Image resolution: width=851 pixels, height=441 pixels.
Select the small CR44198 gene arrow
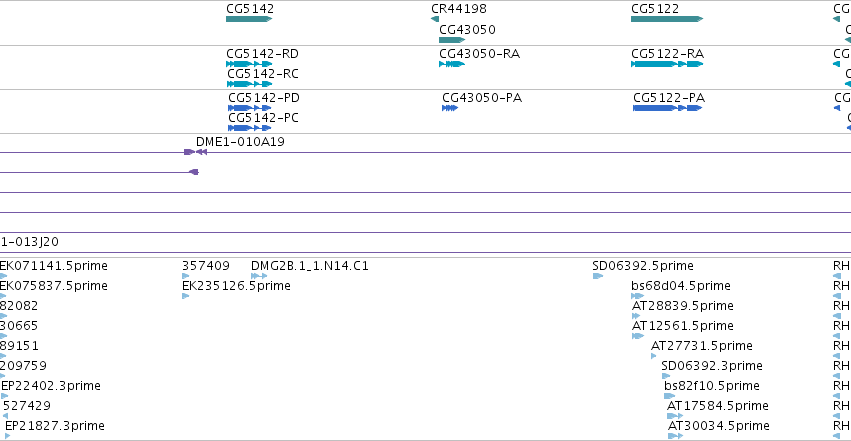[x=435, y=19]
